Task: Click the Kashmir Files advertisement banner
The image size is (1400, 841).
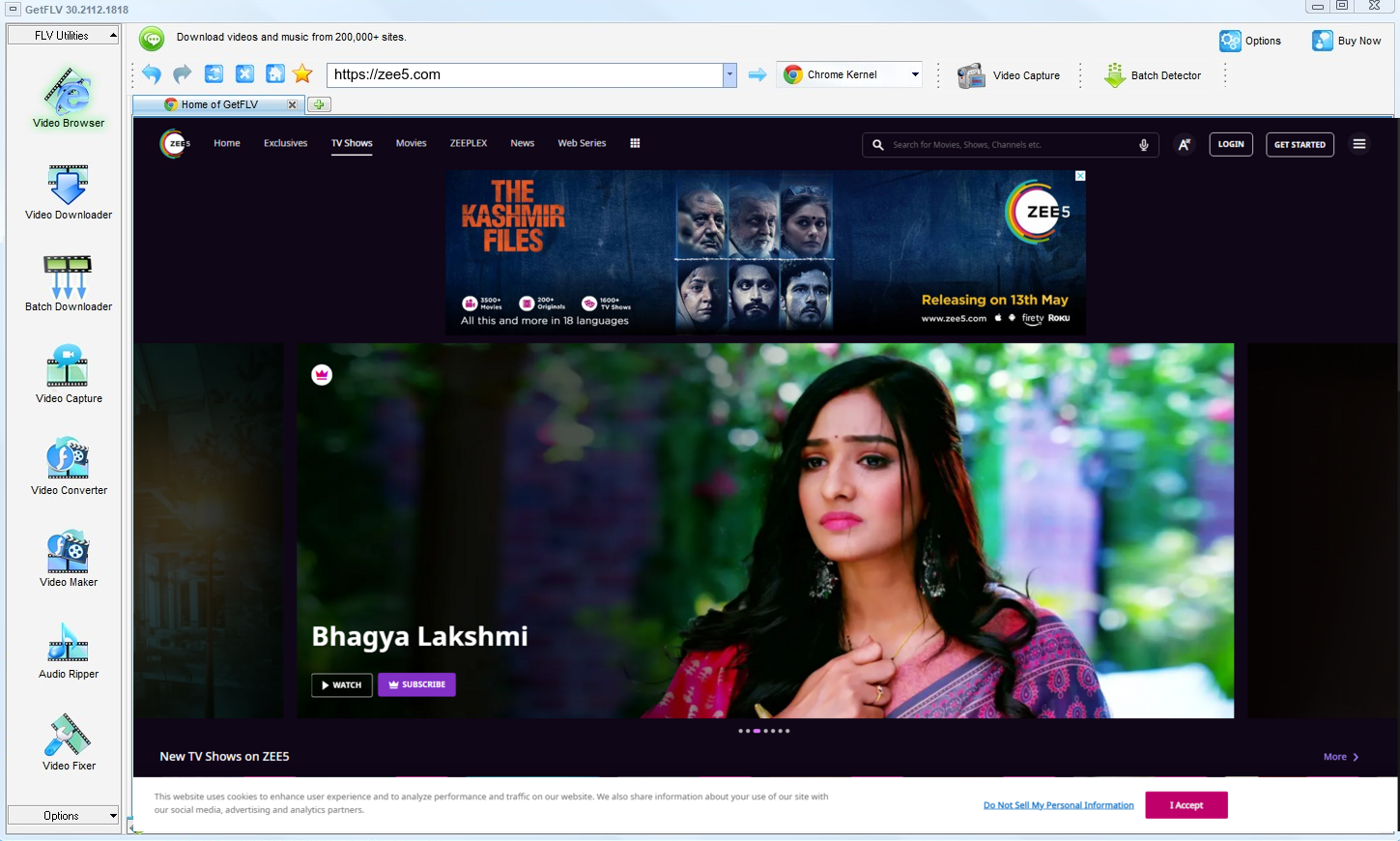Action: tap(765, 253)
